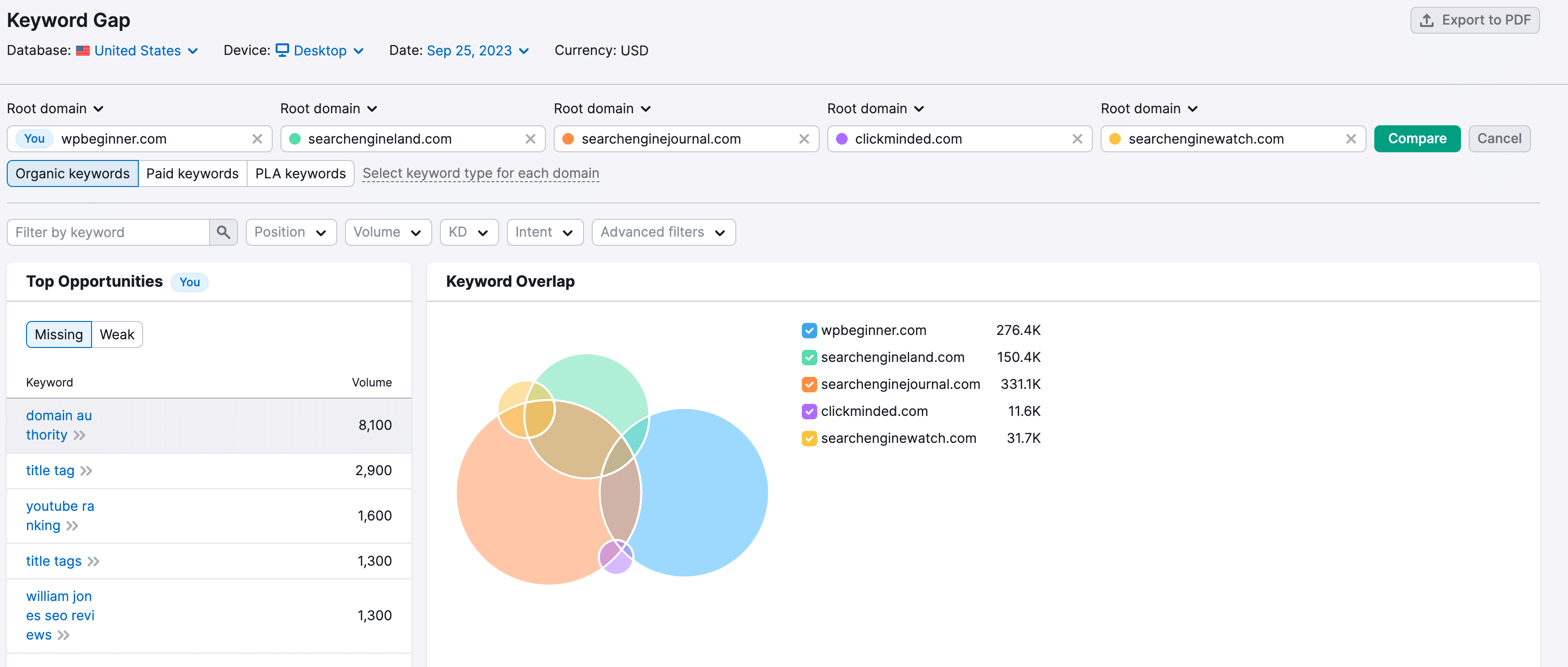The width and height of the screenshot is (1568, 667).
Task: Remove searchengineland.com using its X icon
Action: coord(531,139)
